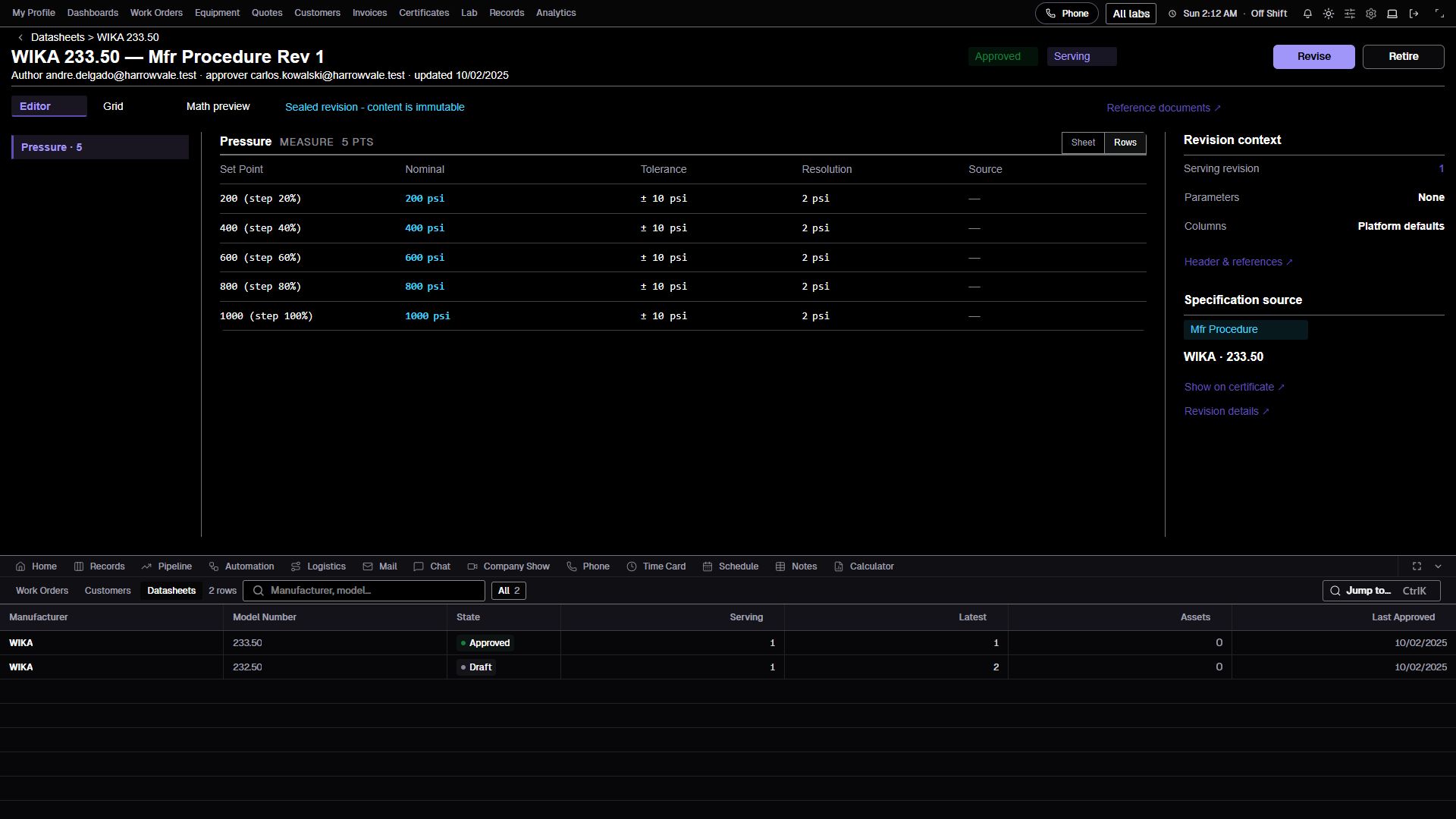Image resolution: width=1456 pixels, height=819 pixels.
Task: Go back using the Datasheets breadcrumb chevron
Action: (x=20, y=37)
